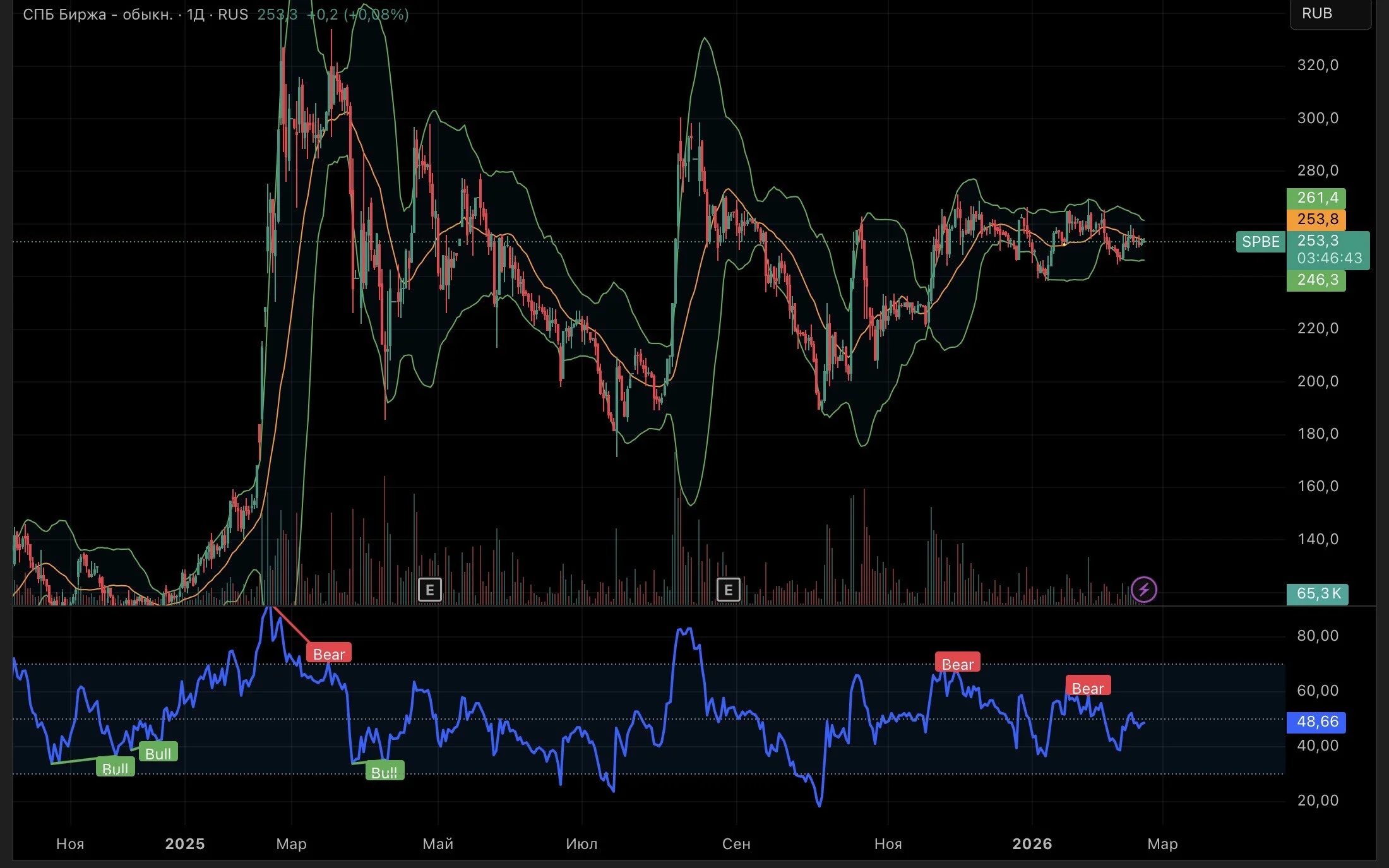Click the 320,0 price axis label
The width and height of the screenshot is (1389, 868).
[x=1318, y=65]
